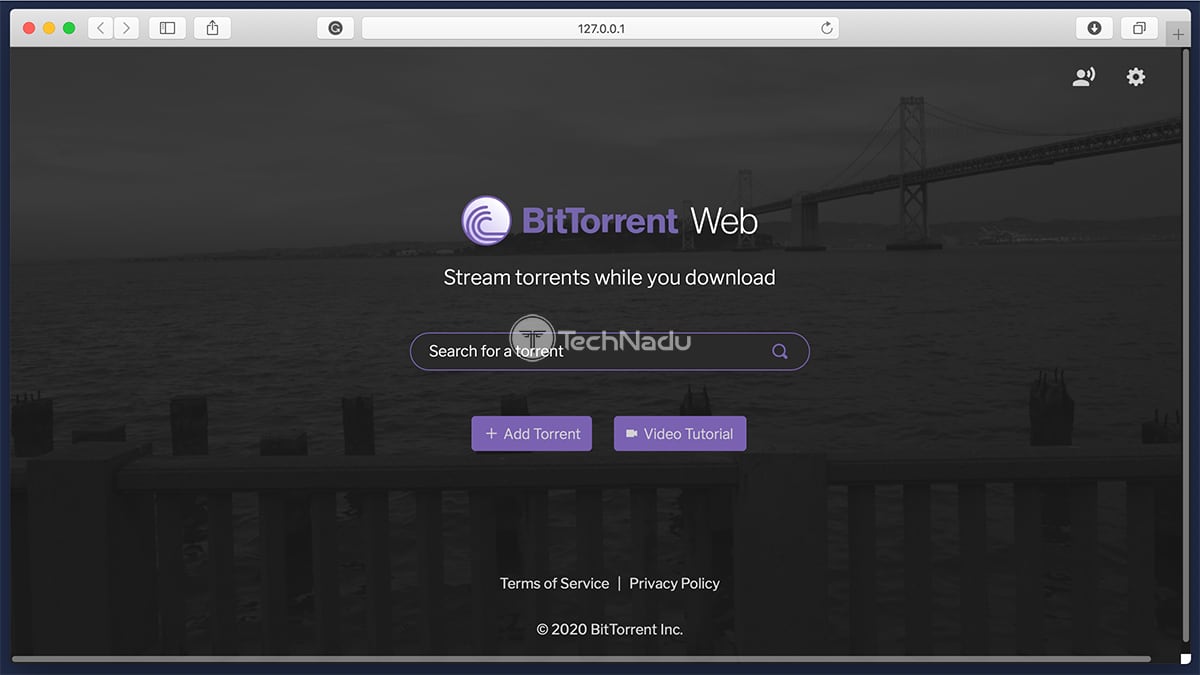Open the Terms of Service link
Image resolution: width=1200 pixels, height=675 pixels.
coord(555,583)
